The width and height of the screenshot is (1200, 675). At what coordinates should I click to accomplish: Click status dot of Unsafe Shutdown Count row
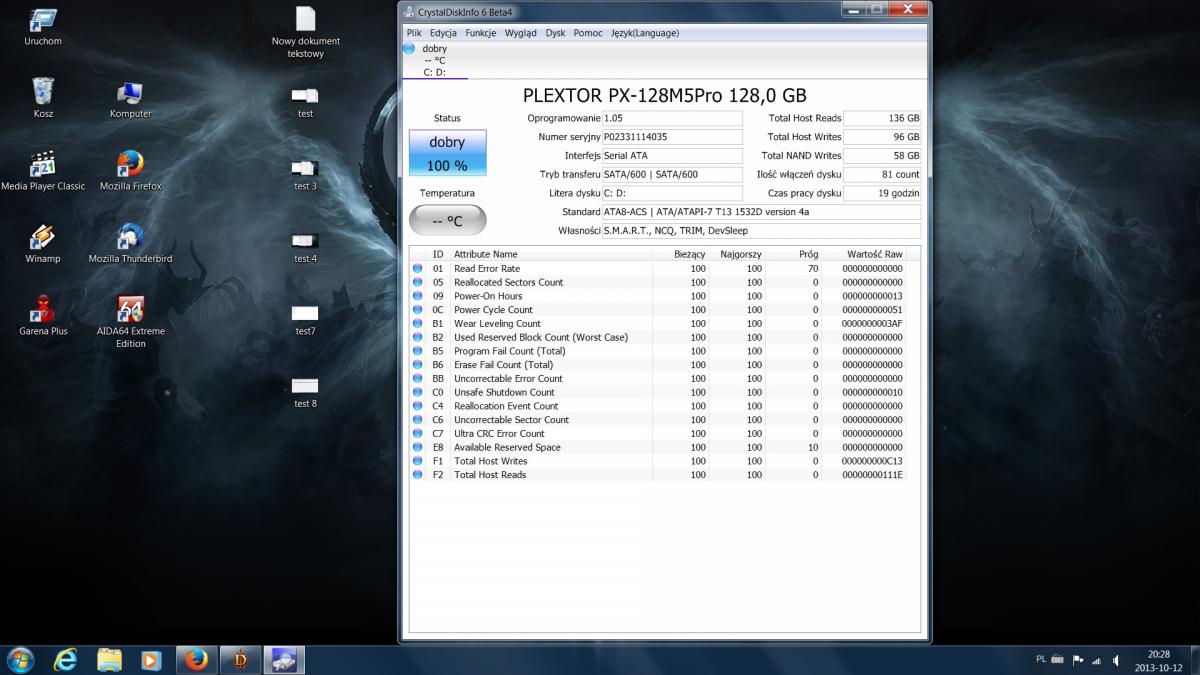pos(418,392)
